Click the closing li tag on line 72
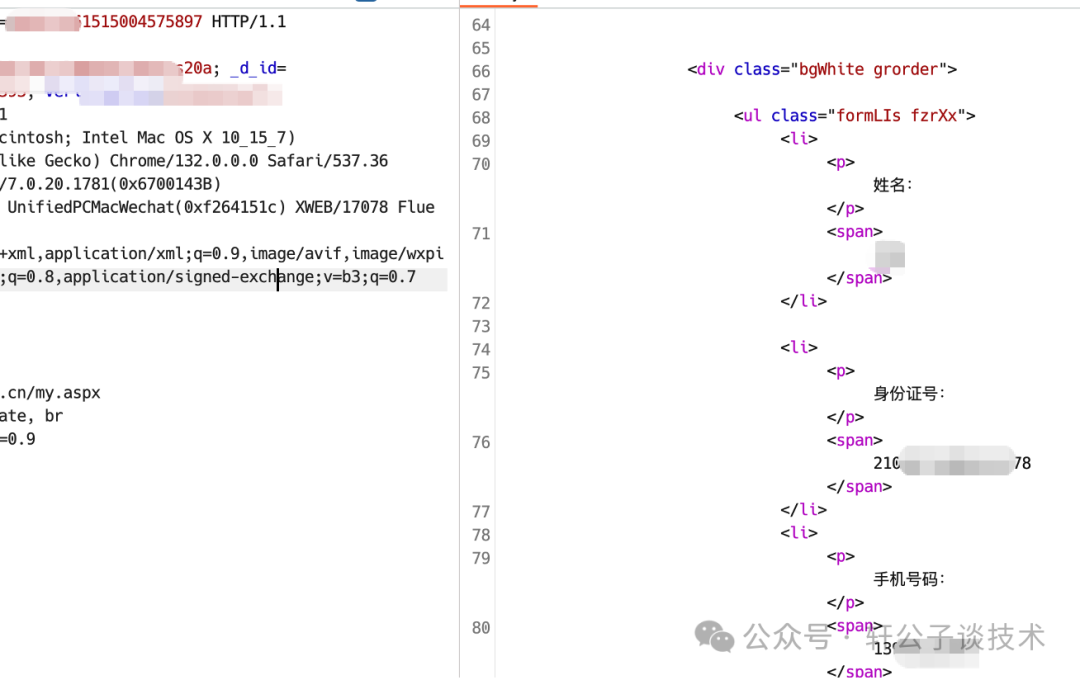1080x680 pixels. coord(803,301)
